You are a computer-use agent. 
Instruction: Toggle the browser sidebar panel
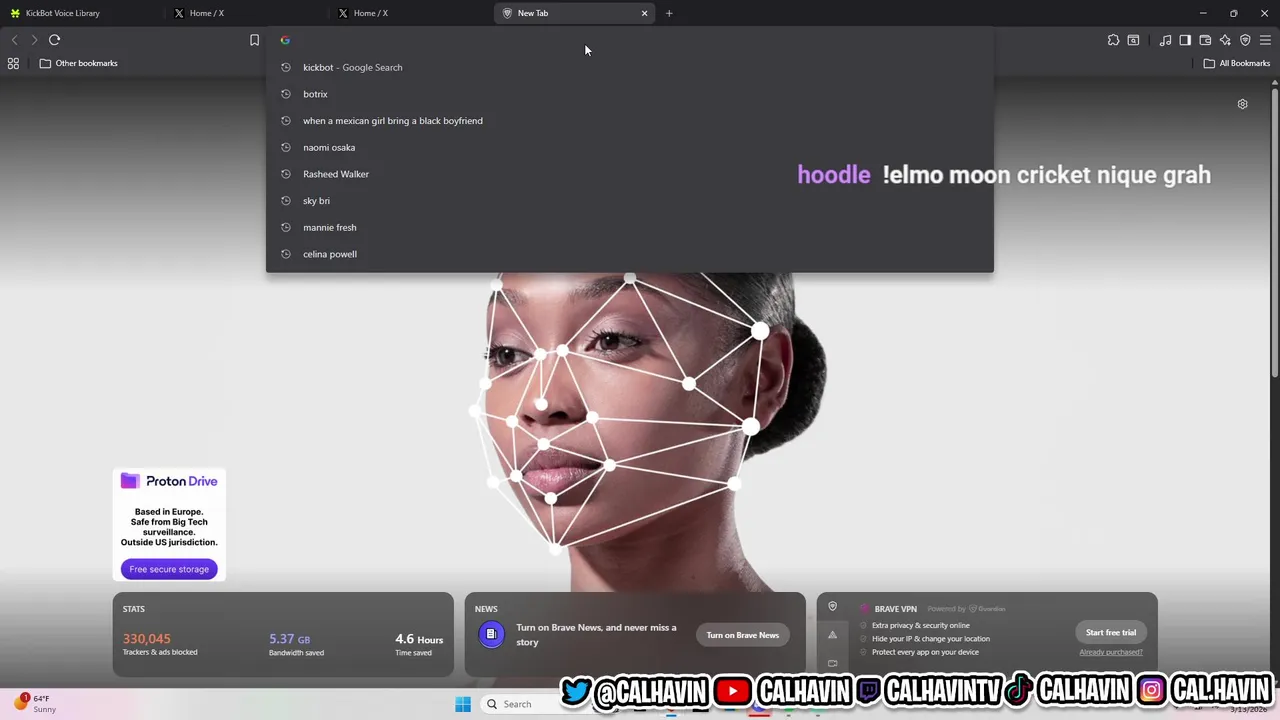click(x=1185, y=40)
